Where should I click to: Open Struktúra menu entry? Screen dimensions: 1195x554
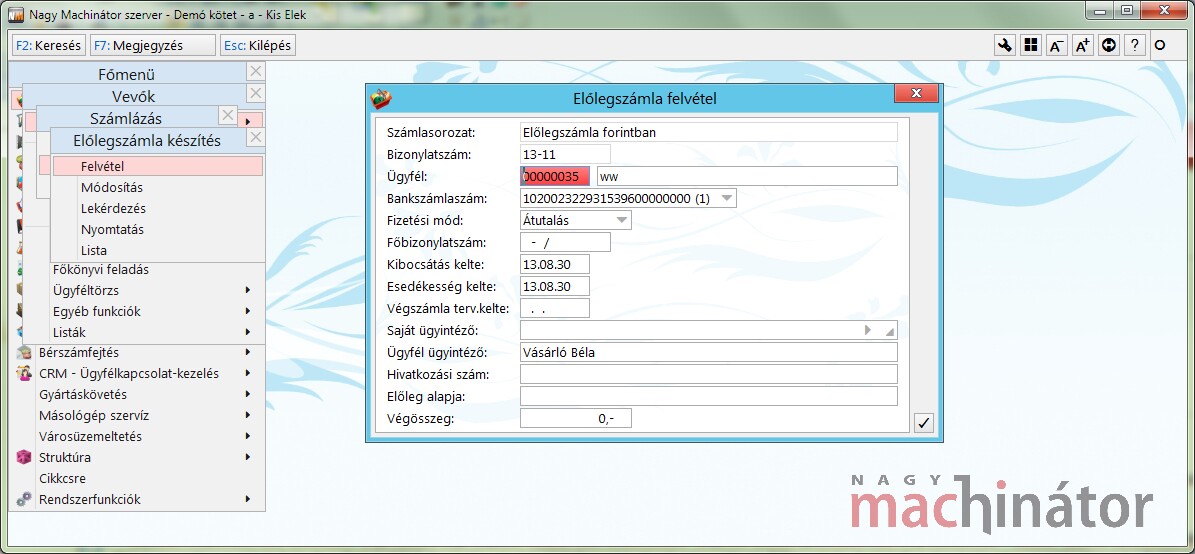(65, 457)
